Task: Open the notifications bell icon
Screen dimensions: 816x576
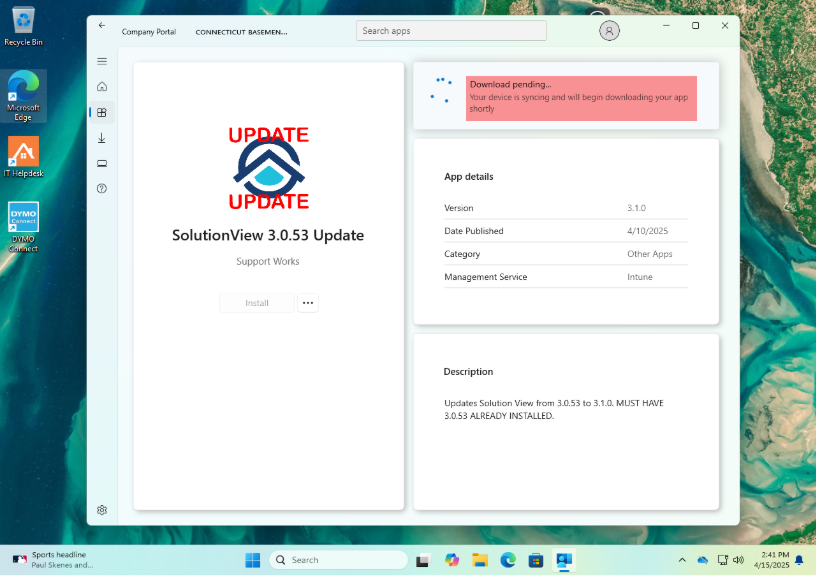Action: coord(799,560)
